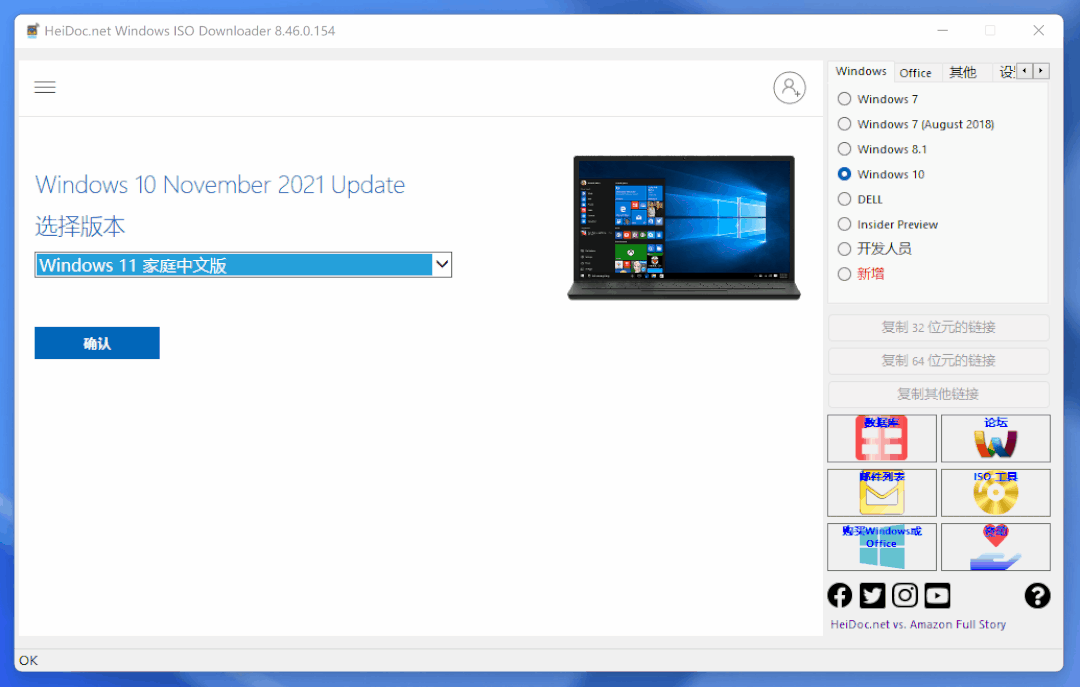Select the Windows 10 radio option

coord(844,174)
